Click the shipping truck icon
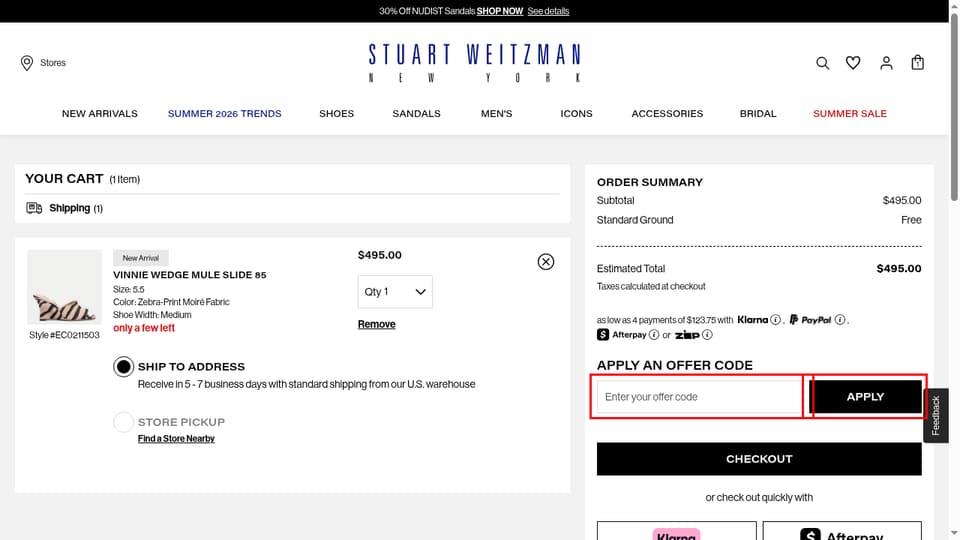 [34, 208]
